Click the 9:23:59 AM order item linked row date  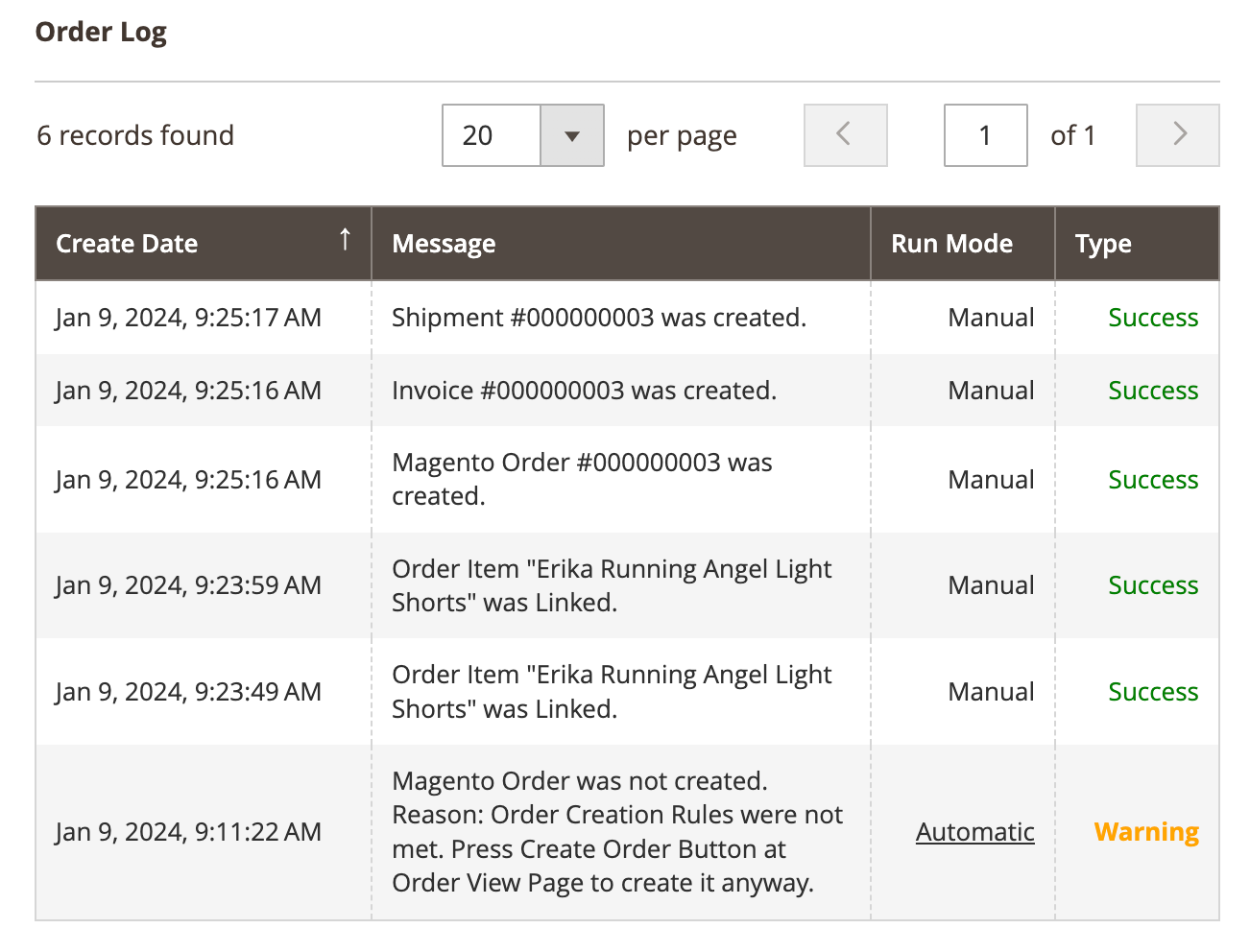(188, 585)
